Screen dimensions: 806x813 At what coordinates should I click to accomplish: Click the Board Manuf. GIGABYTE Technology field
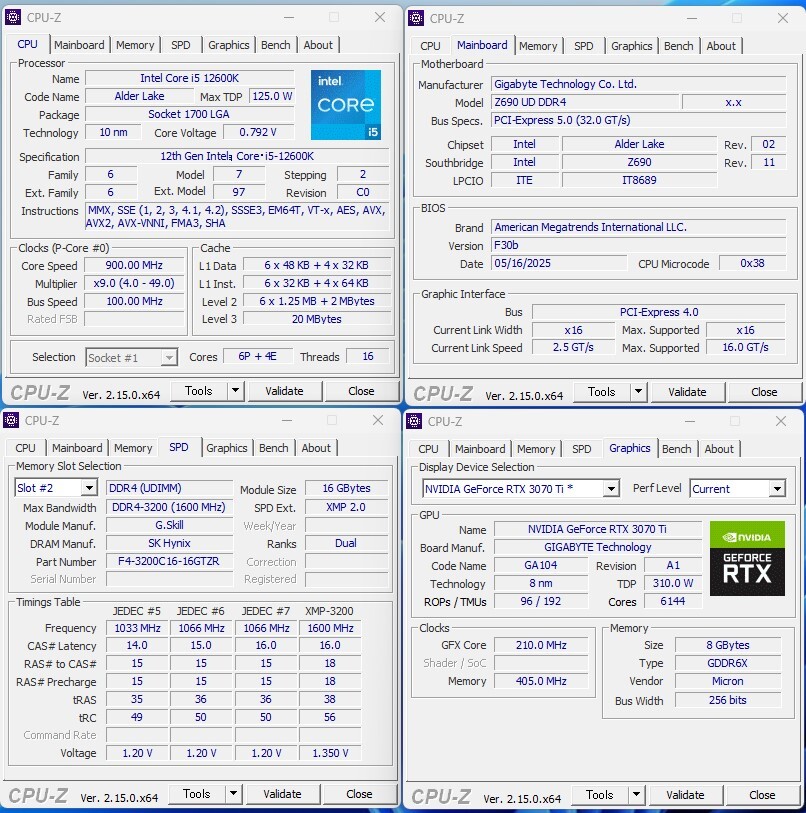(597, 547)
